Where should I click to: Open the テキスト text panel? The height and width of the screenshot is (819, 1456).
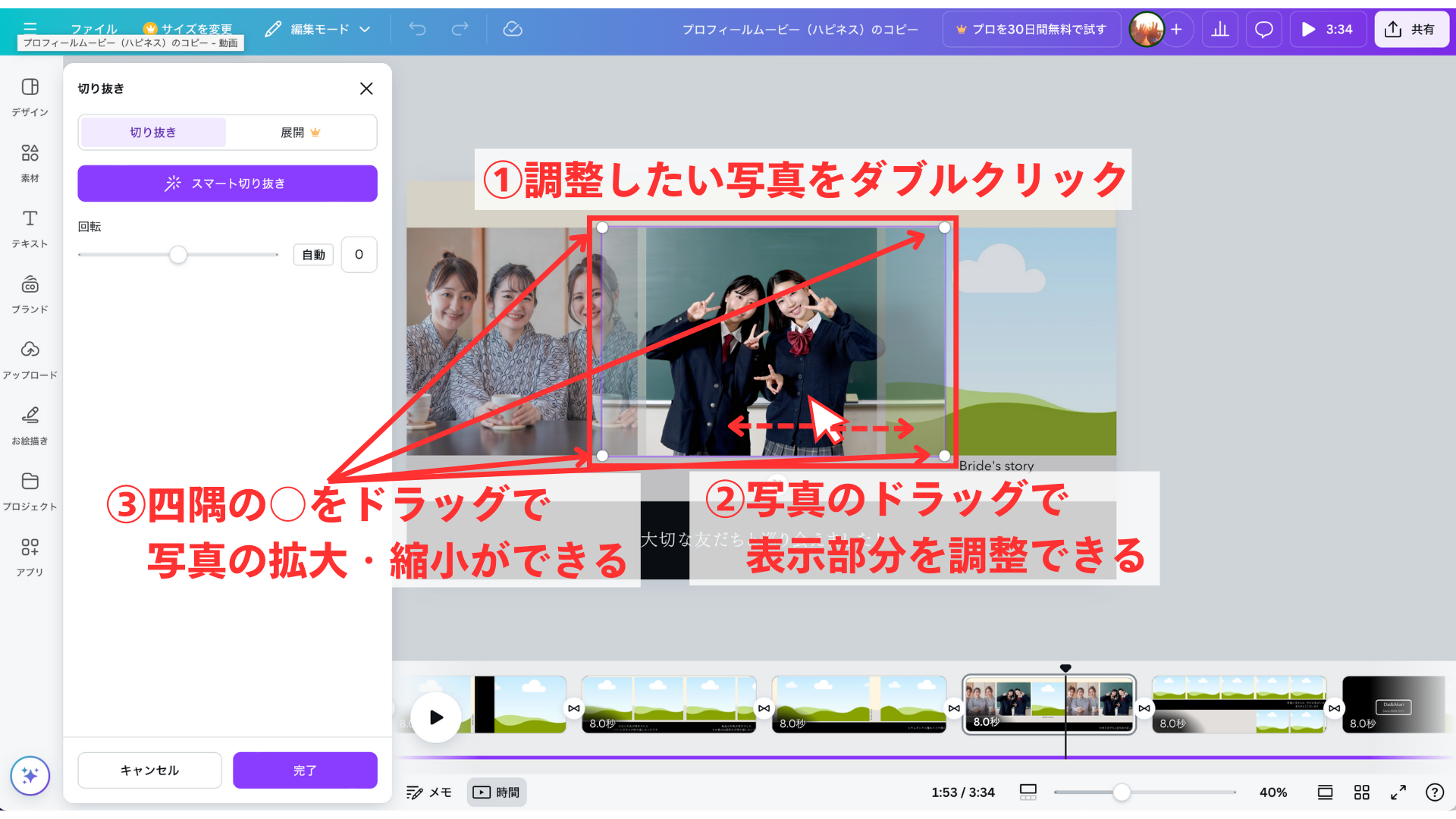30,229
